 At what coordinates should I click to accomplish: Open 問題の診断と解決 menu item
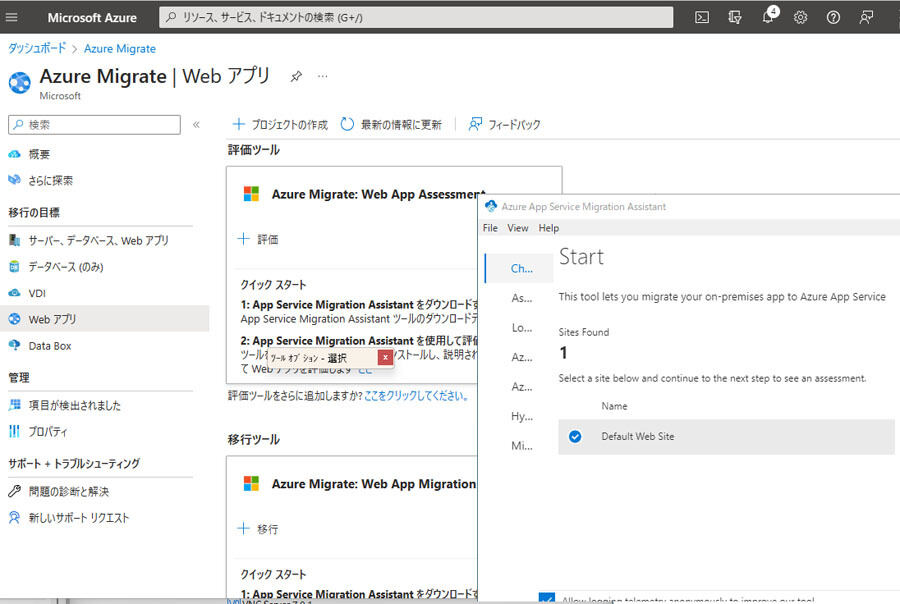(x=69, y=491)
